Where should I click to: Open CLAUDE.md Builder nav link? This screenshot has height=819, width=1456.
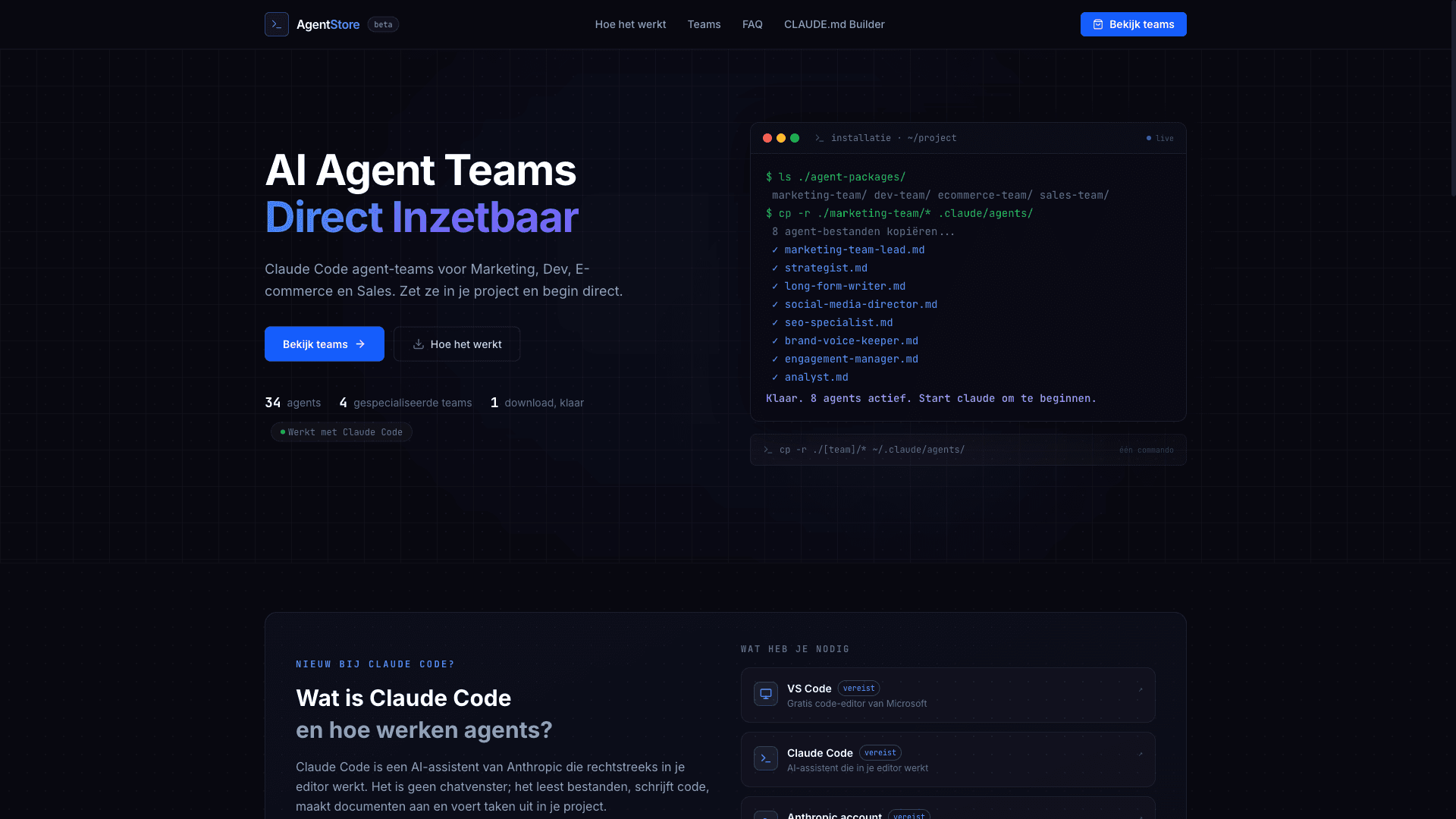point(834,24)
